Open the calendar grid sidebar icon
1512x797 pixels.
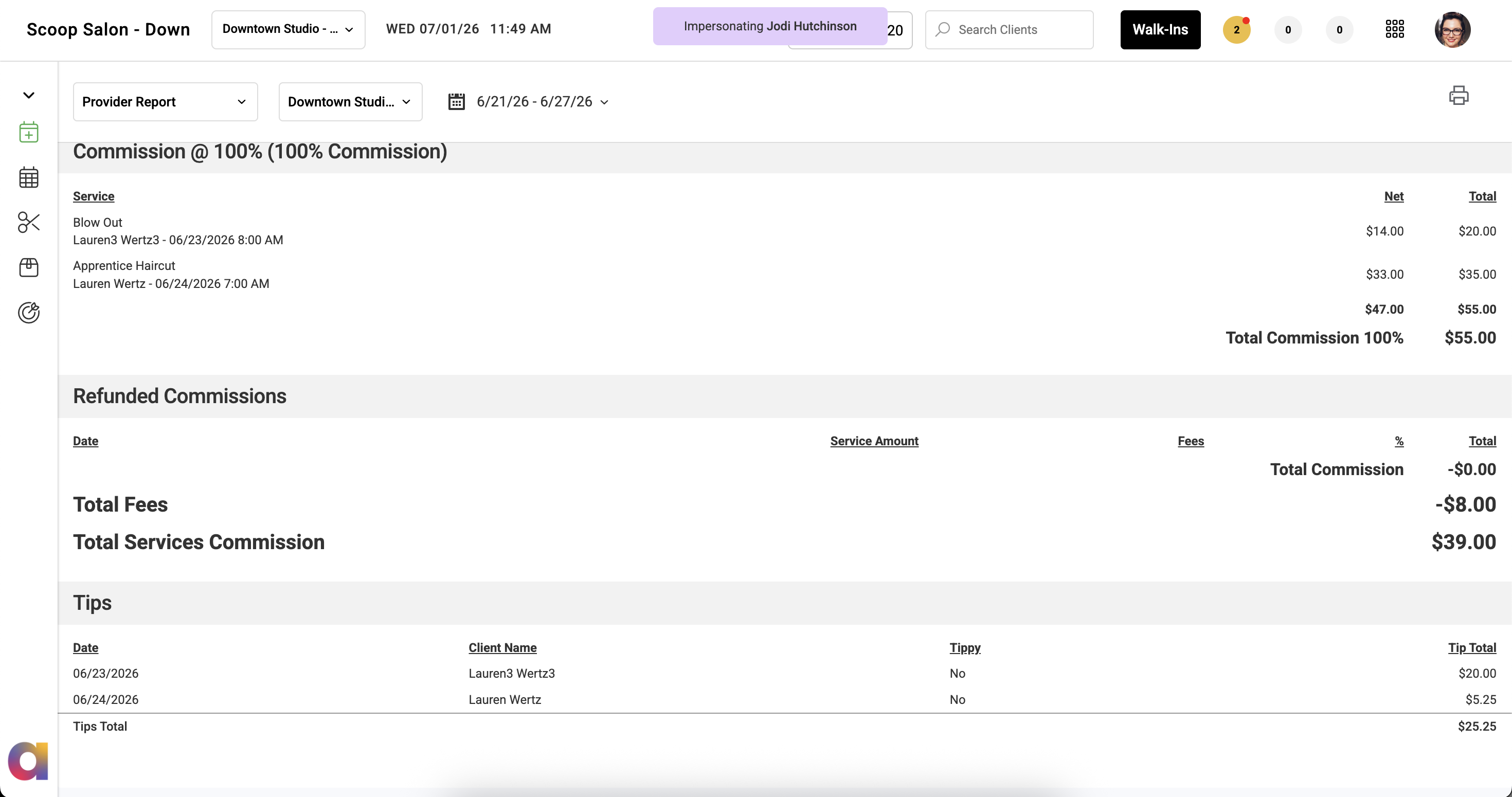tap(29, 177)
